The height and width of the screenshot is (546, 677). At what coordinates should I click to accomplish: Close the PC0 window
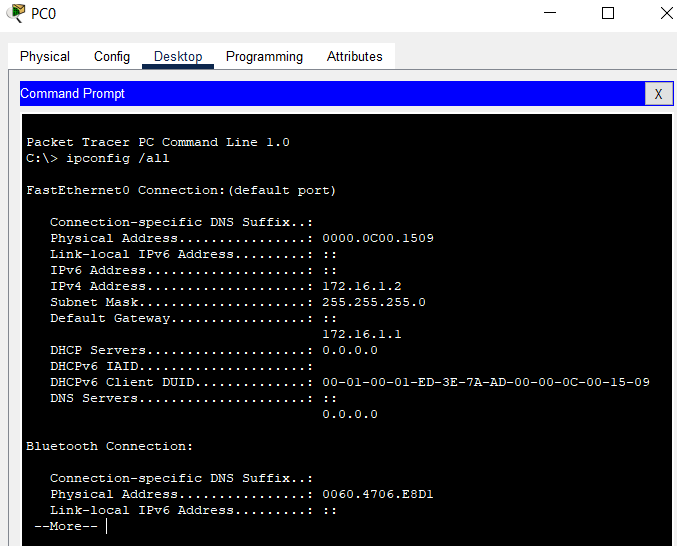667,13
